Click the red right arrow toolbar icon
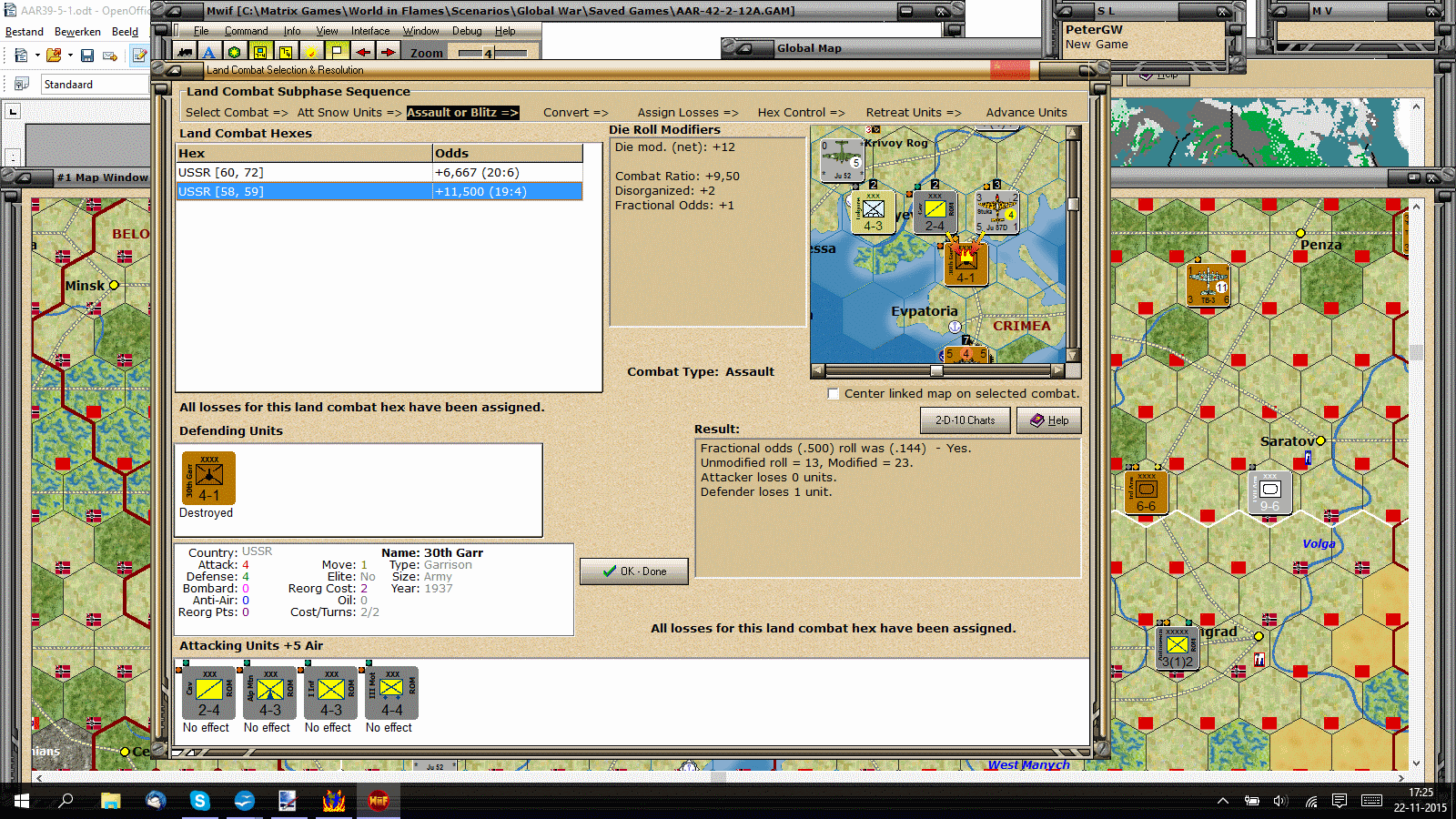 pos(388,53)
